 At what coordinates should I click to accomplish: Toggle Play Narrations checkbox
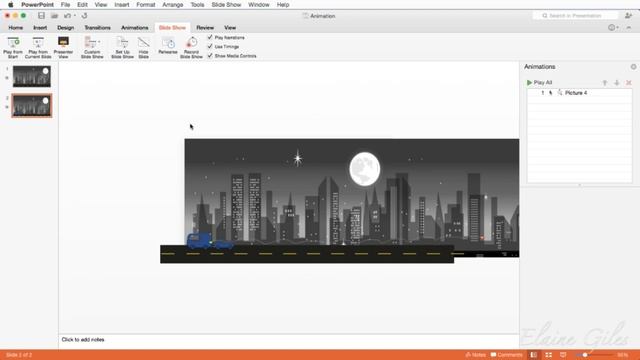[210, 37]
